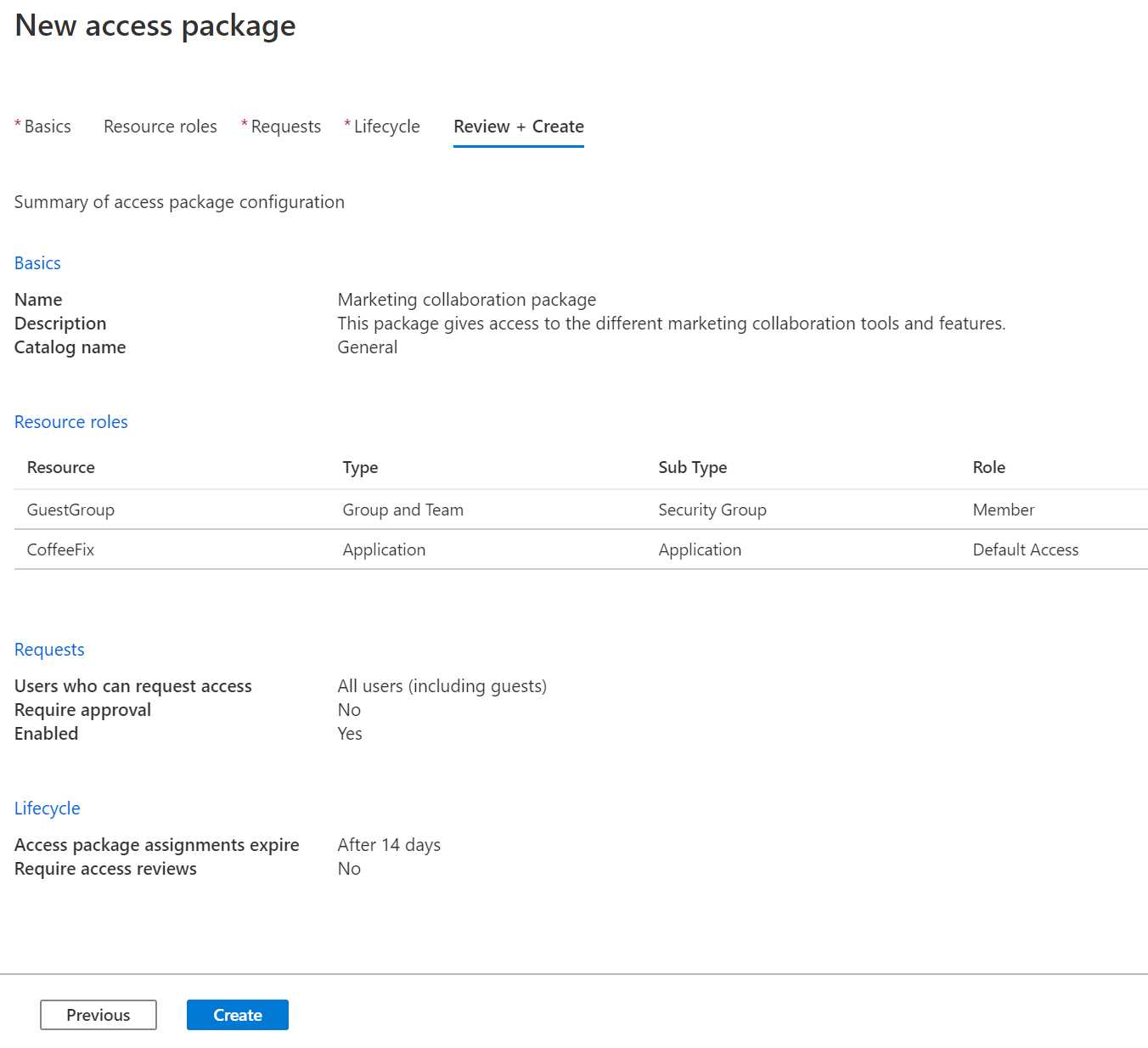Screen dimensions: 1148x1048
Task: Select the CoffeeFix application row
Action: click(60, 549)
